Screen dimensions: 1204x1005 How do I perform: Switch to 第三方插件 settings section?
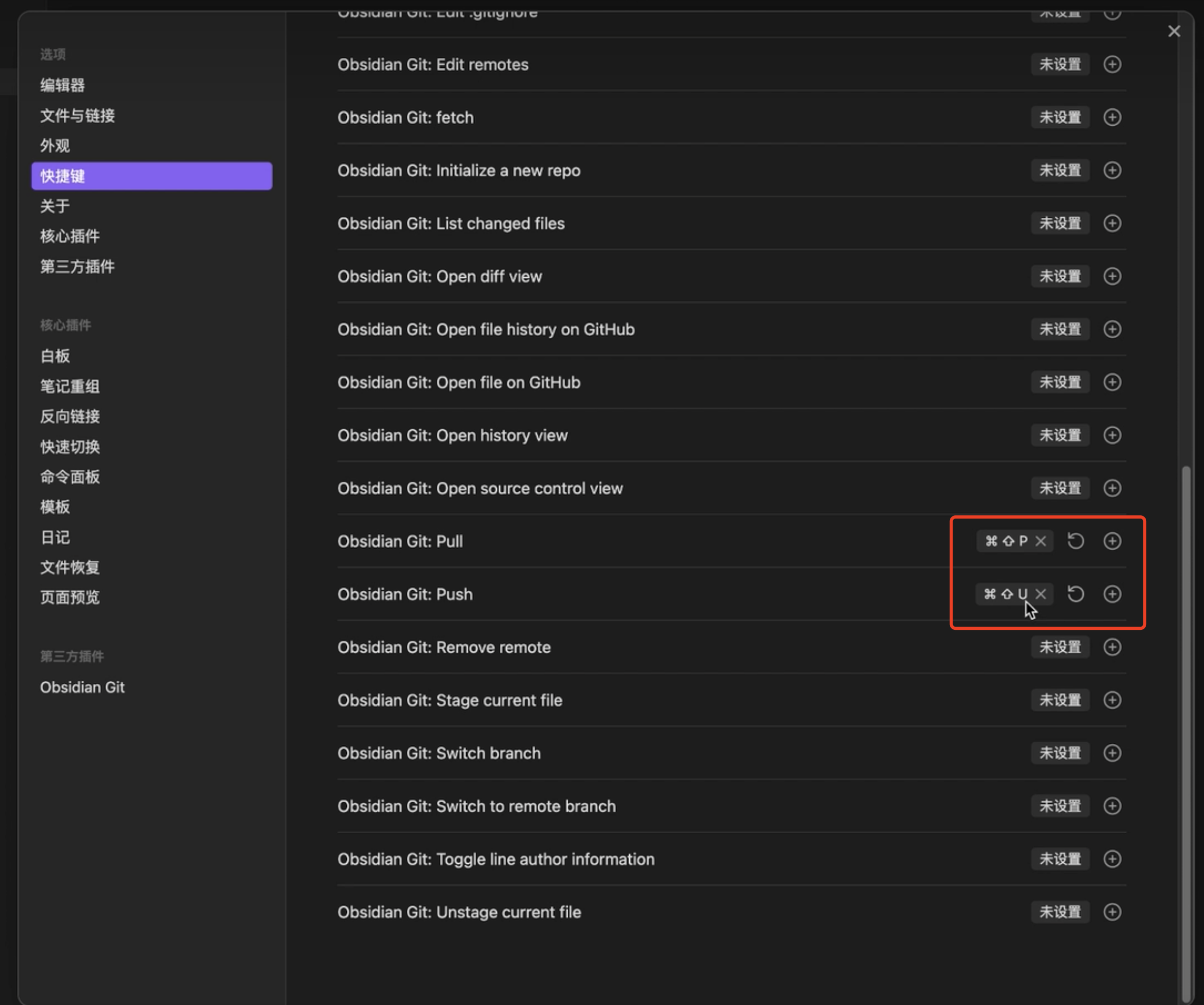point(78,267)
